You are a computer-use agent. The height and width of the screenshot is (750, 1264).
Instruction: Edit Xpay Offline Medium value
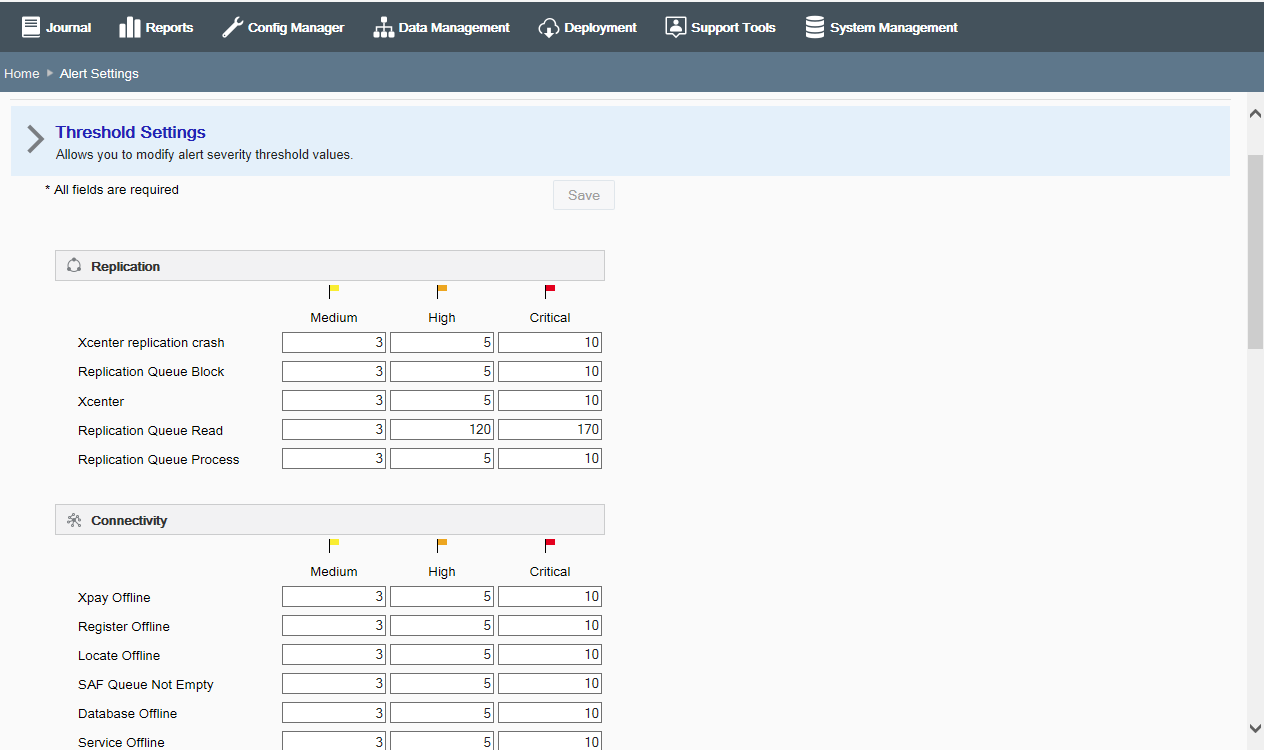pyautogui.click(x=334, y=596)
